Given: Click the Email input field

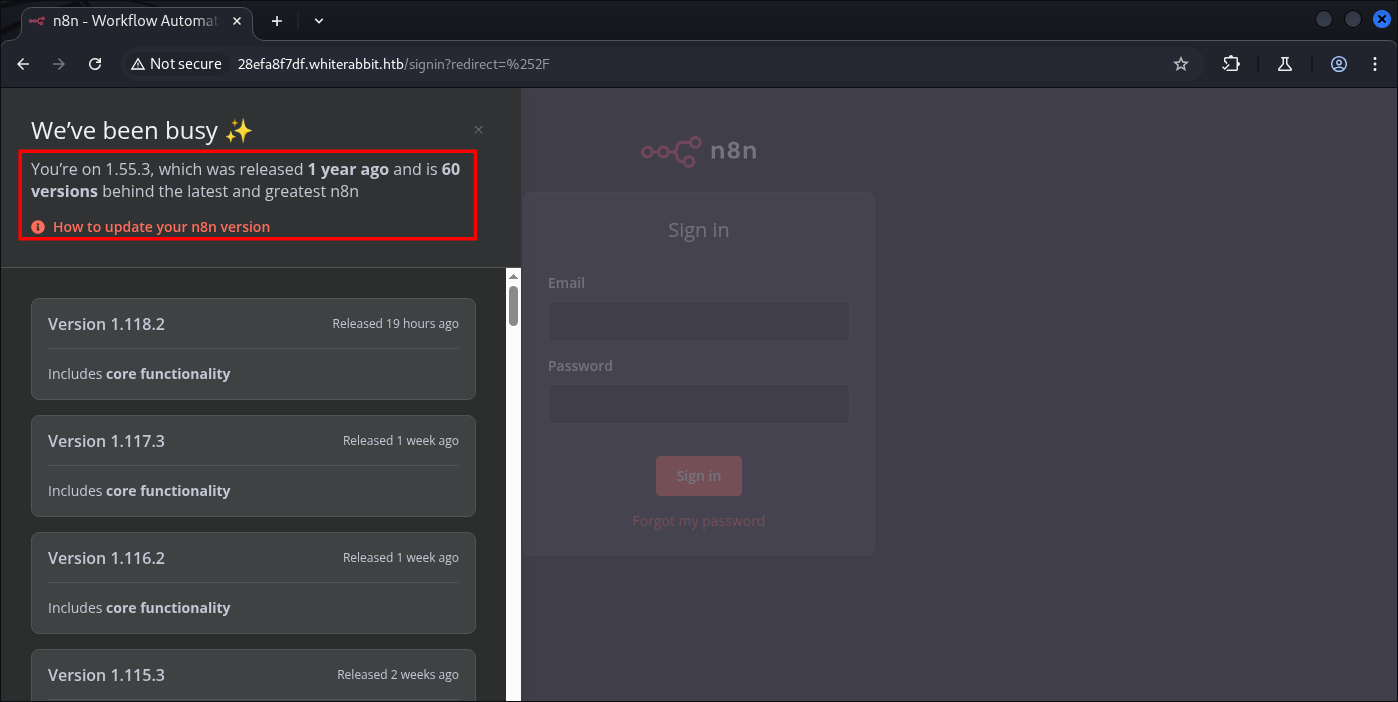Looking at the screenshot, I should click(x=698, y=321).
